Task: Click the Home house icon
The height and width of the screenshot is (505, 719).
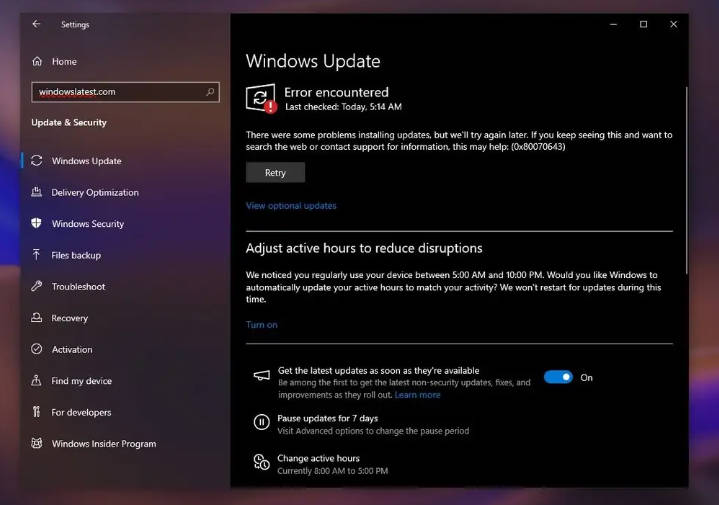Action: click(x=37, y=61)
